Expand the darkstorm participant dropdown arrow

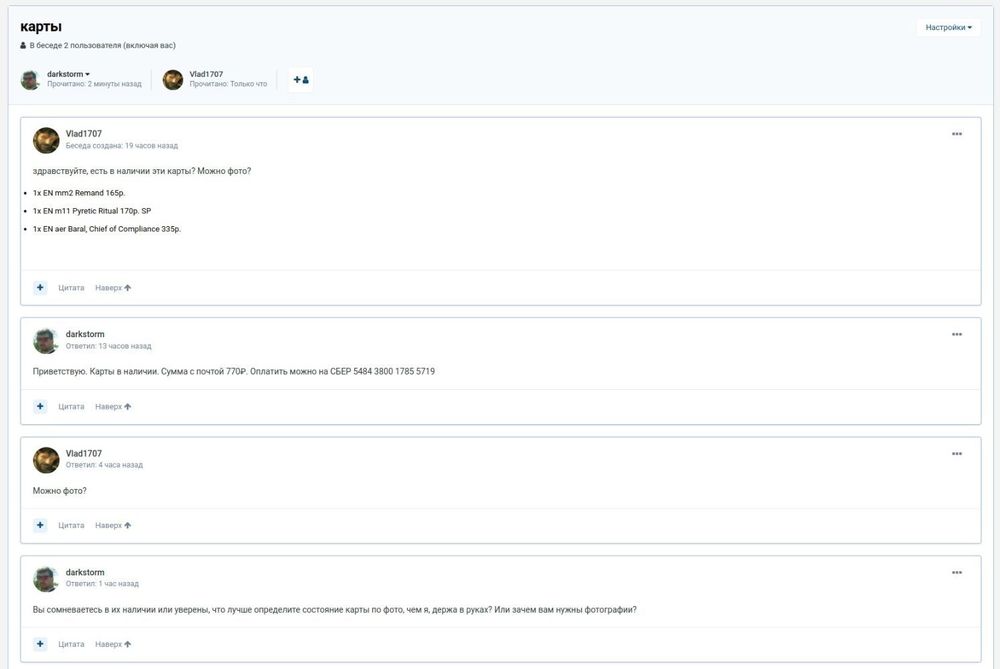(x=88, y=74)
